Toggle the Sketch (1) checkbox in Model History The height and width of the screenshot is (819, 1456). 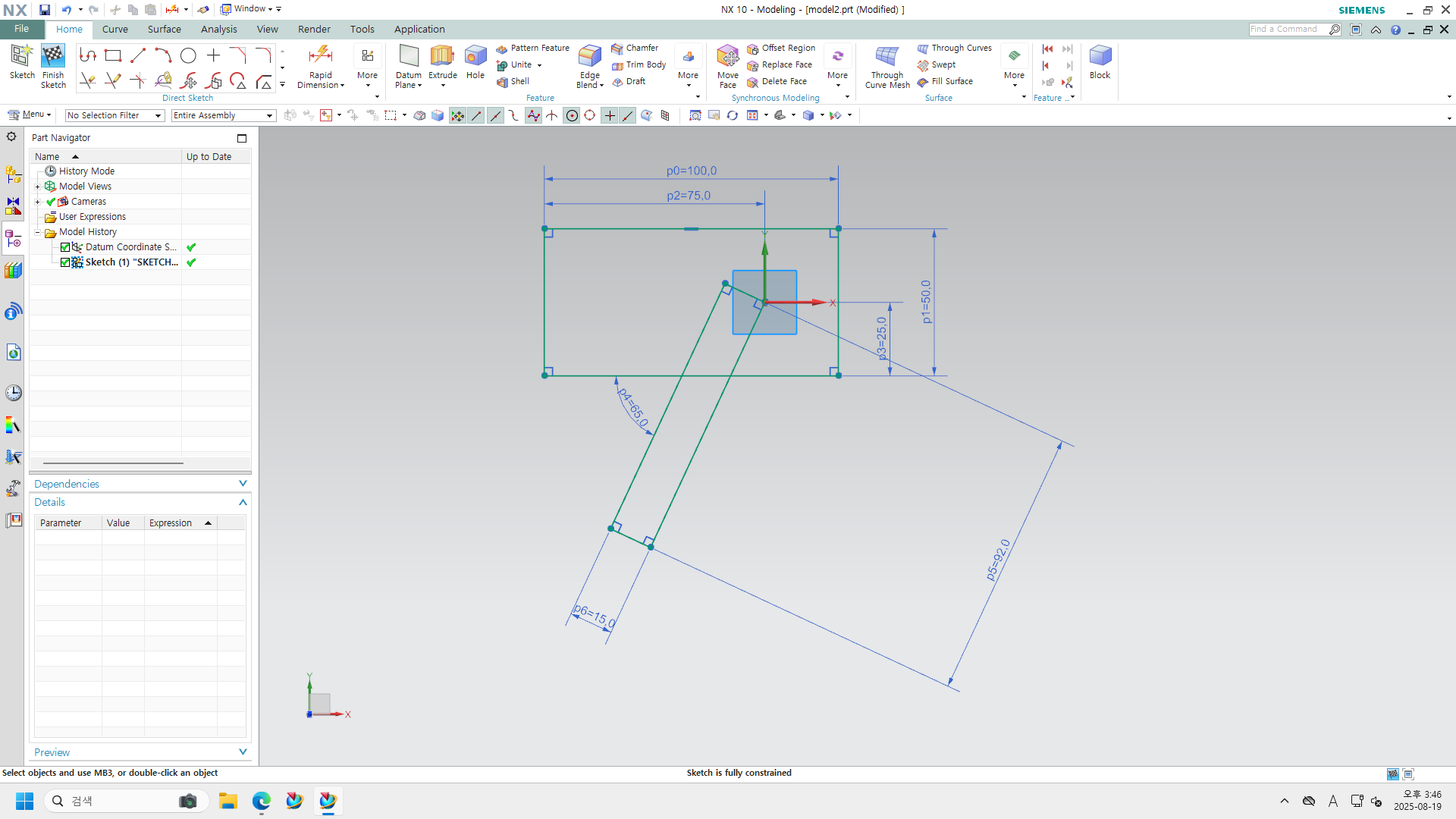coord(65,262)
